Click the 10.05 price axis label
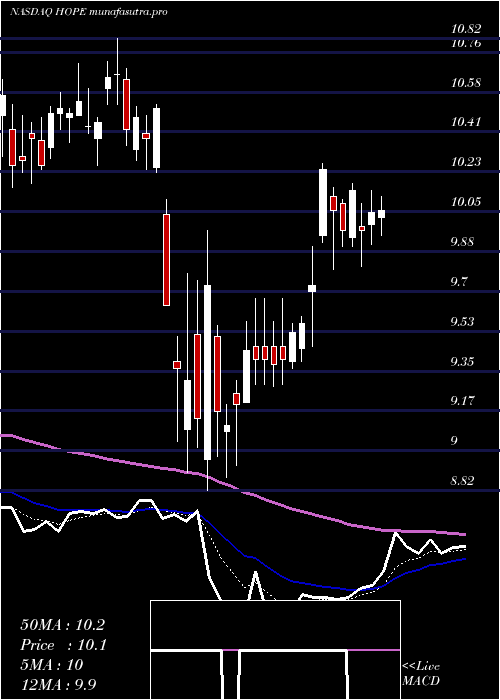 (466, 202)
